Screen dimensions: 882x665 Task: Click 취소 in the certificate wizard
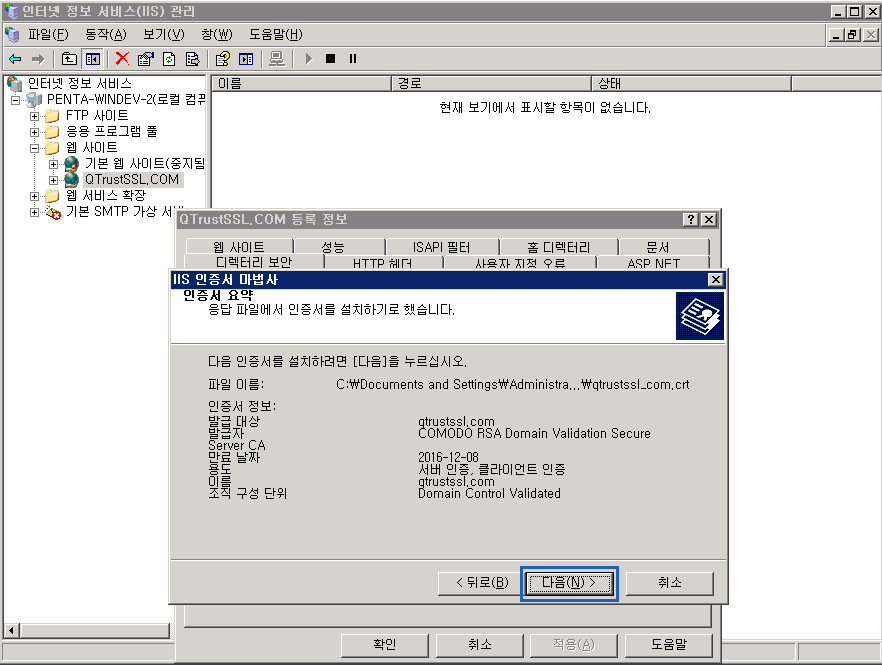coord(669,583)
